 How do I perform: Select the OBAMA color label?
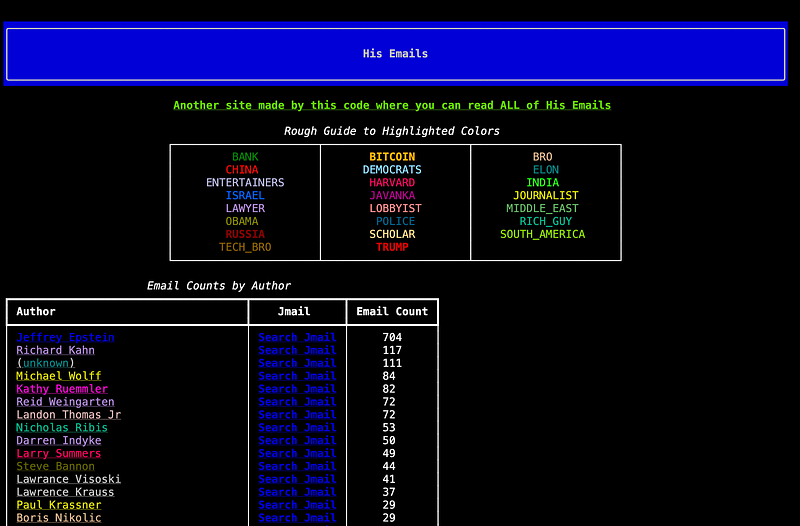(x=242, y=221)
